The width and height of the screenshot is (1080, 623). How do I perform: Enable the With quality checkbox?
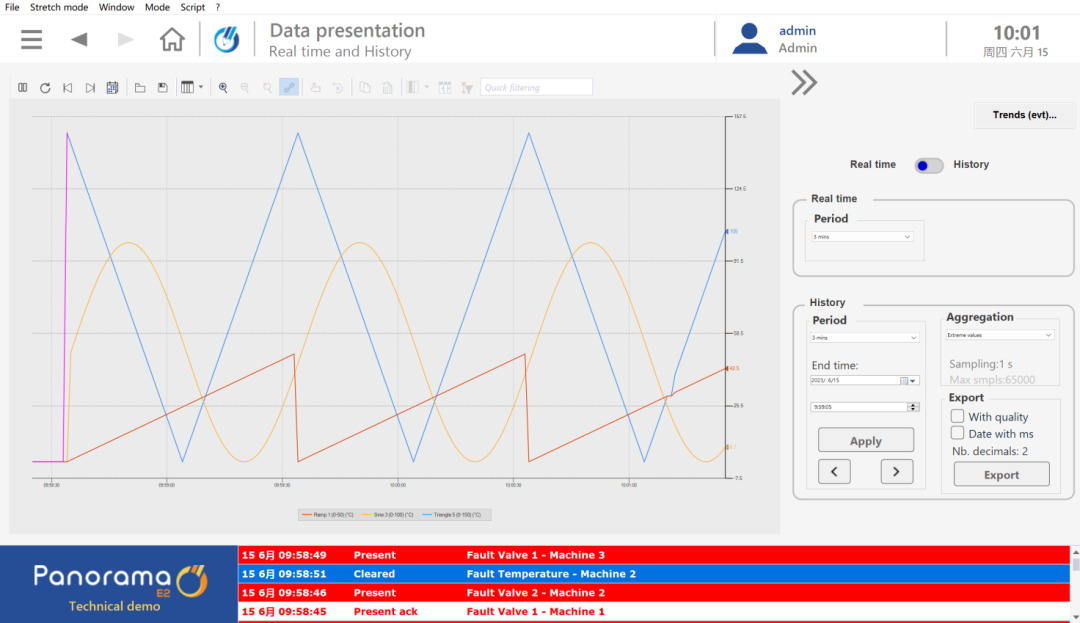(x=957, y=417)
